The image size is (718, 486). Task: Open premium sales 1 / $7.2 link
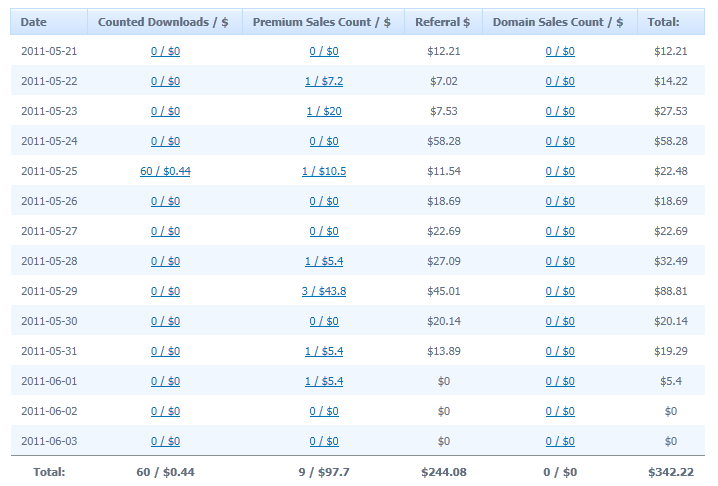324,82
